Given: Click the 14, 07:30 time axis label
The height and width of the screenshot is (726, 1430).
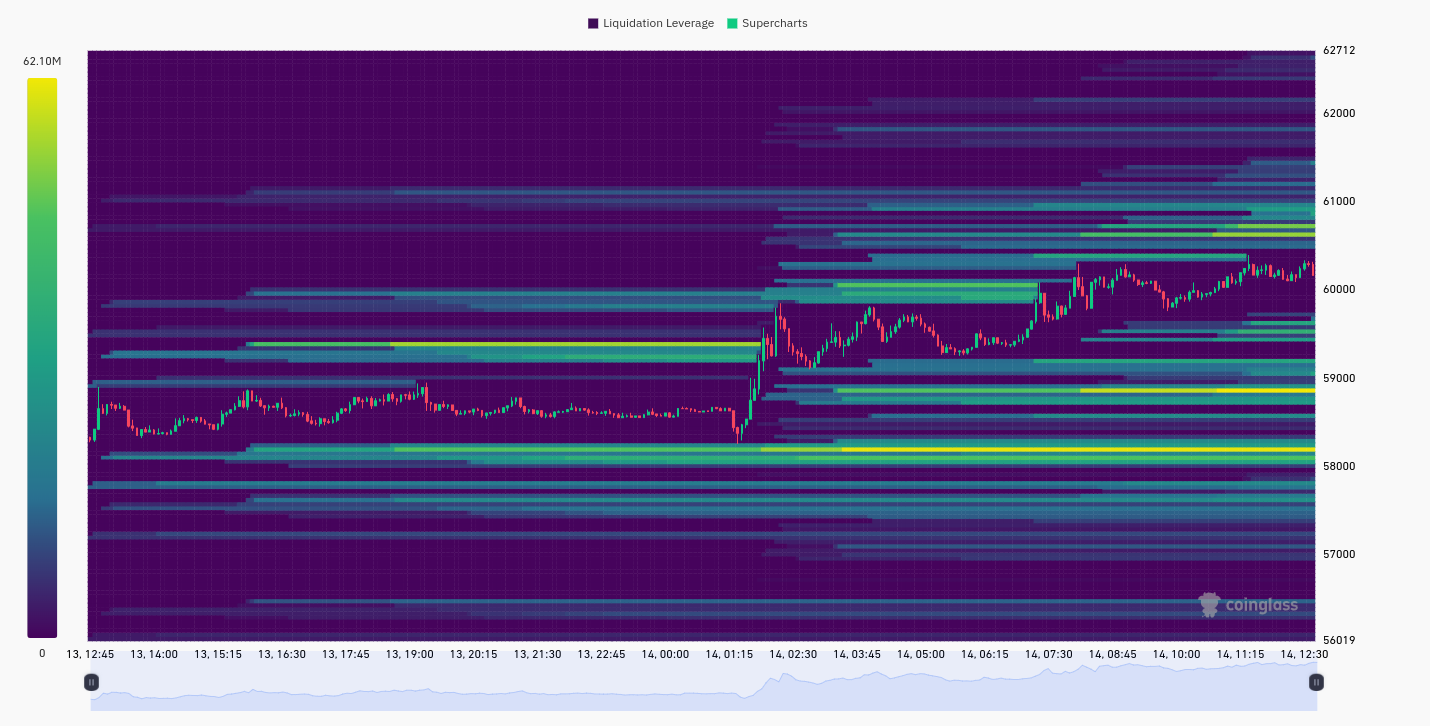Looking at the screenshot, I should point(1049,654).
